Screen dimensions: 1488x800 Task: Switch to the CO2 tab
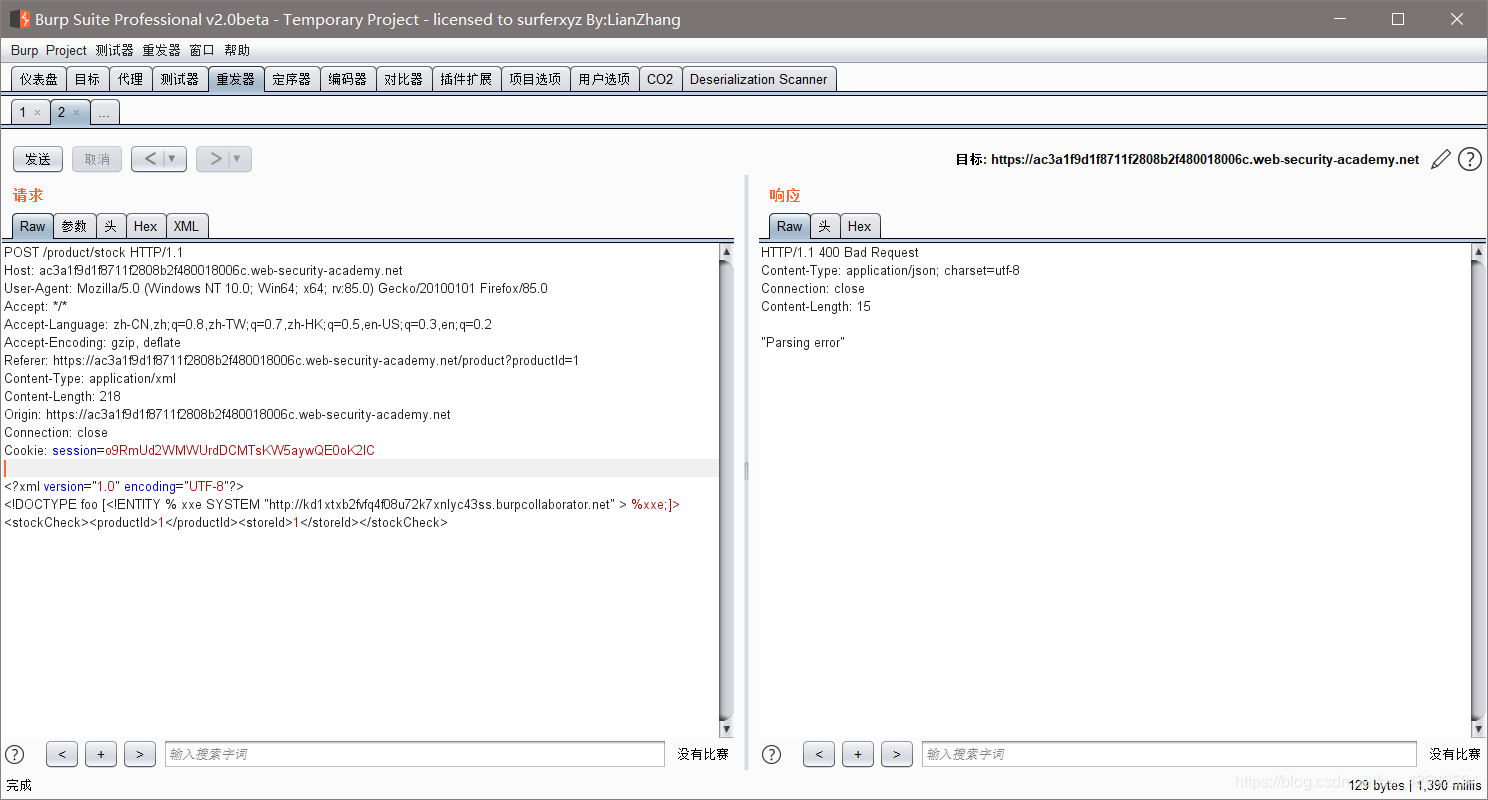point(660,79)
